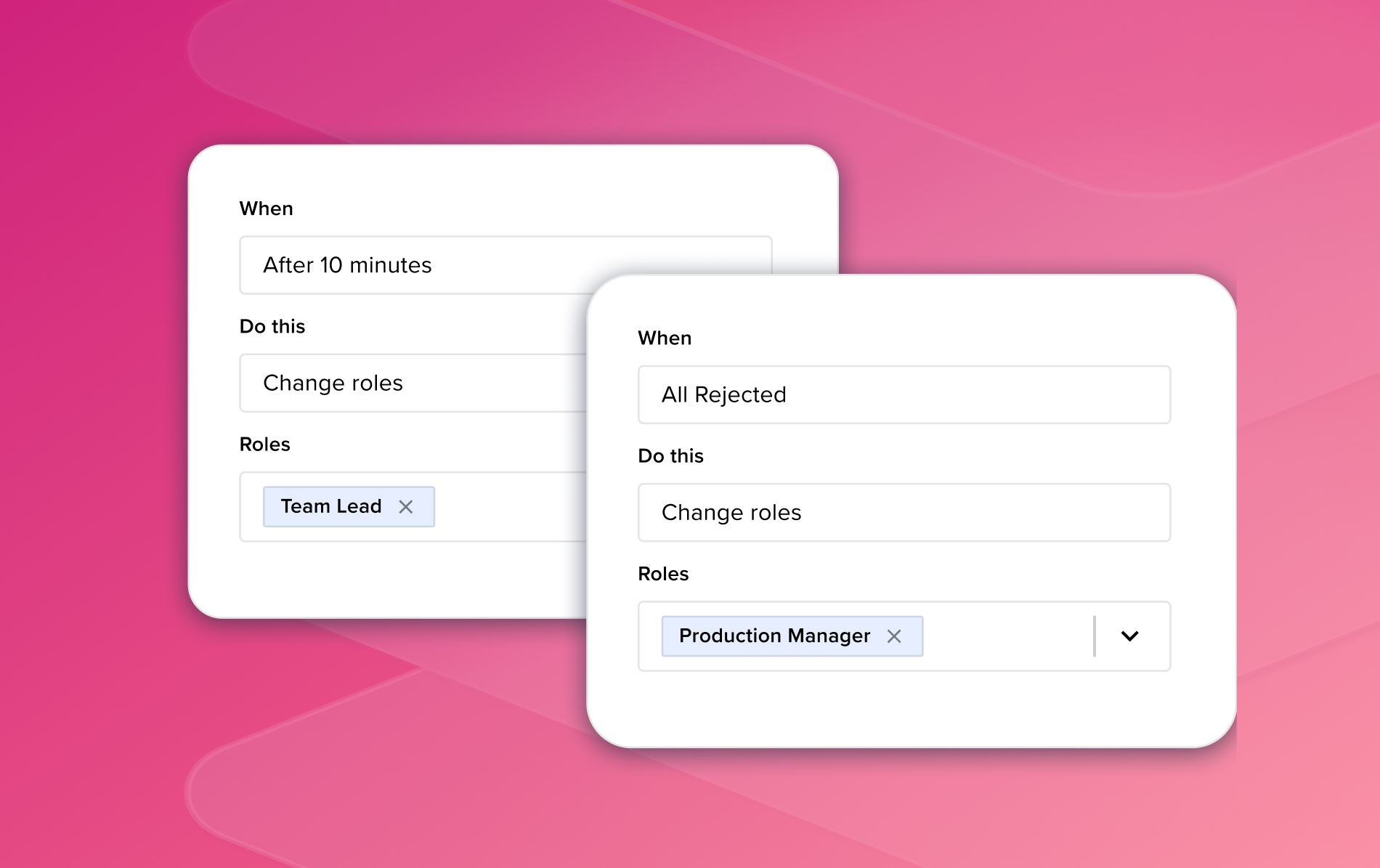Select the Production Manager tag text

pos(774,636)
